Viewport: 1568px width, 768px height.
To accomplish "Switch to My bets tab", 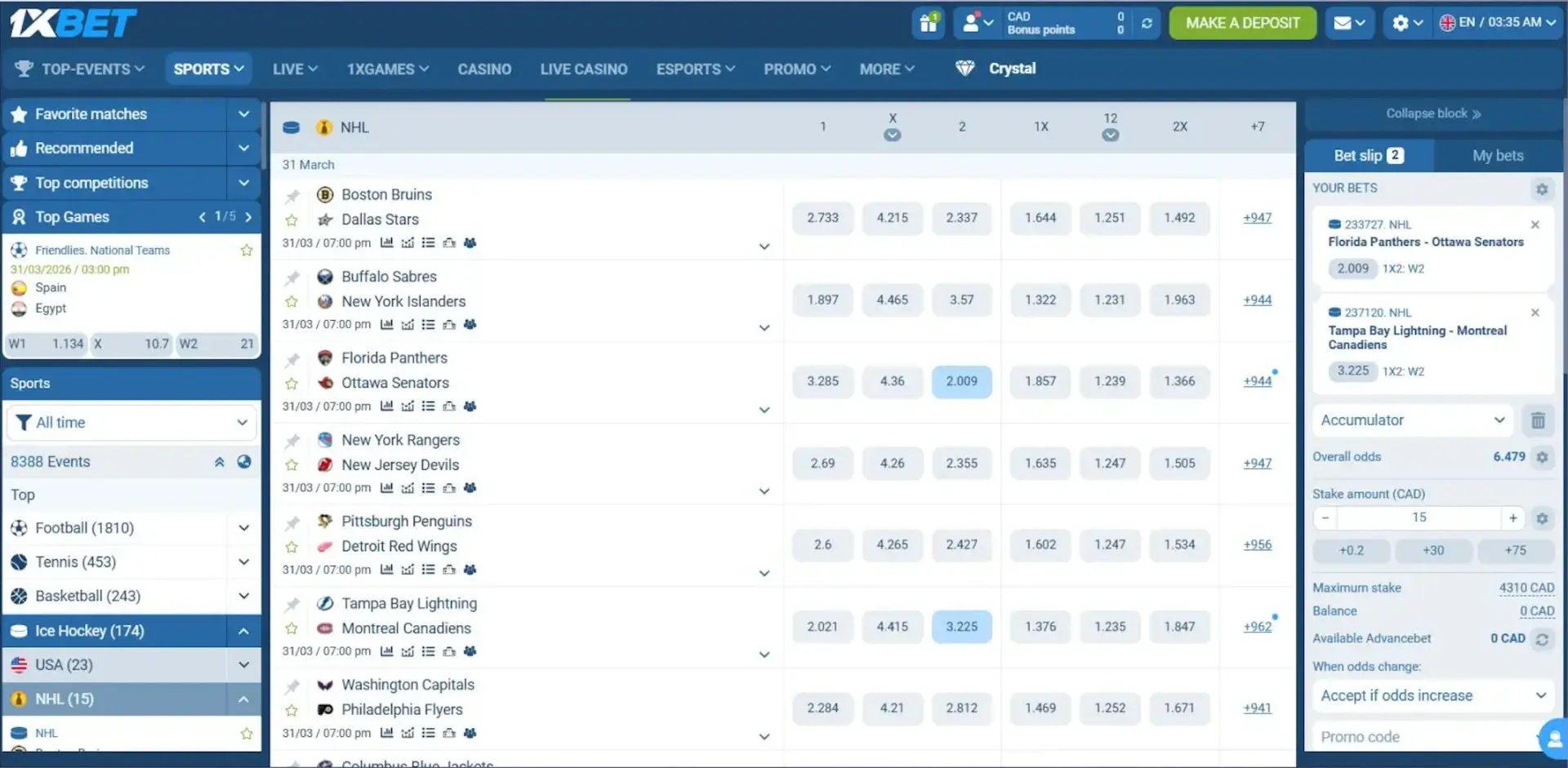I will click(x=1498, y=156).
